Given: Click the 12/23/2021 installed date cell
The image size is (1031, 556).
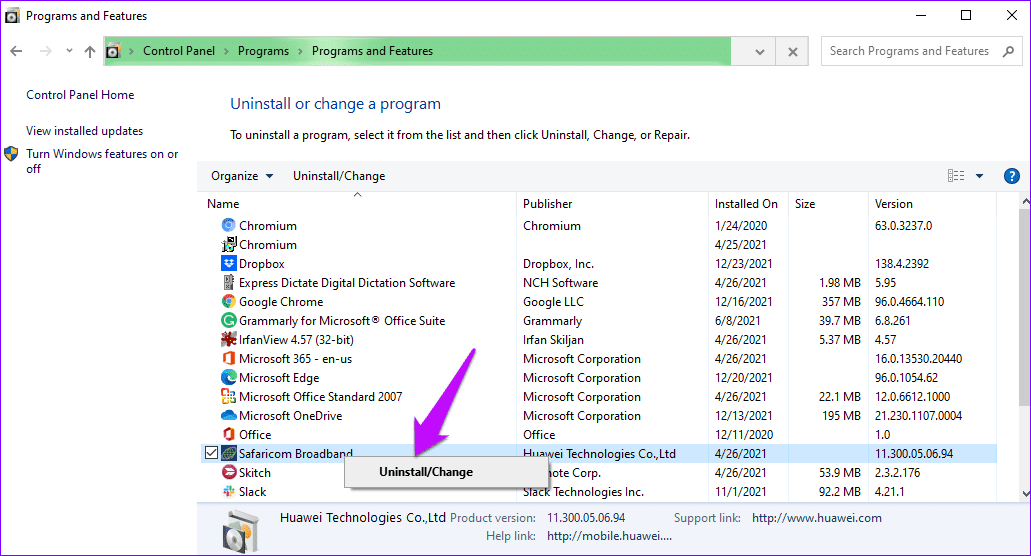Looking at the screenshot, I should [744, 264].
